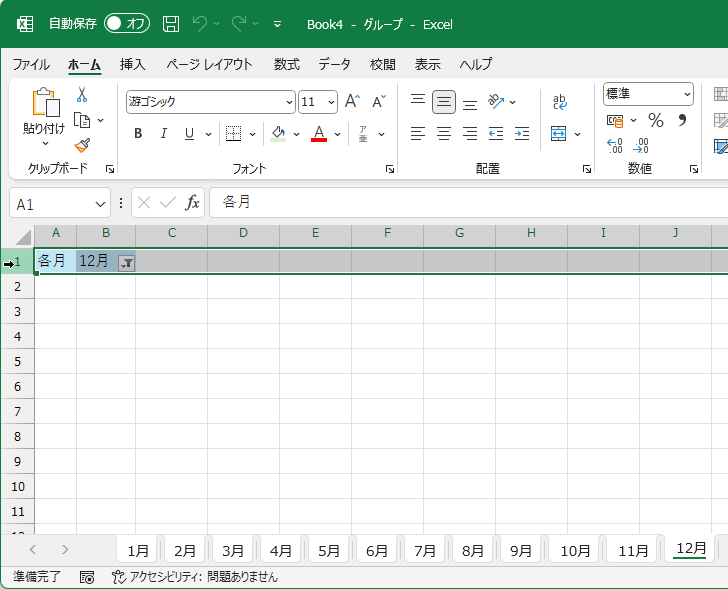Click the Middle Align icon
Image resolution: width=728 pixels, height=589 pixels.
coord(444,102)
